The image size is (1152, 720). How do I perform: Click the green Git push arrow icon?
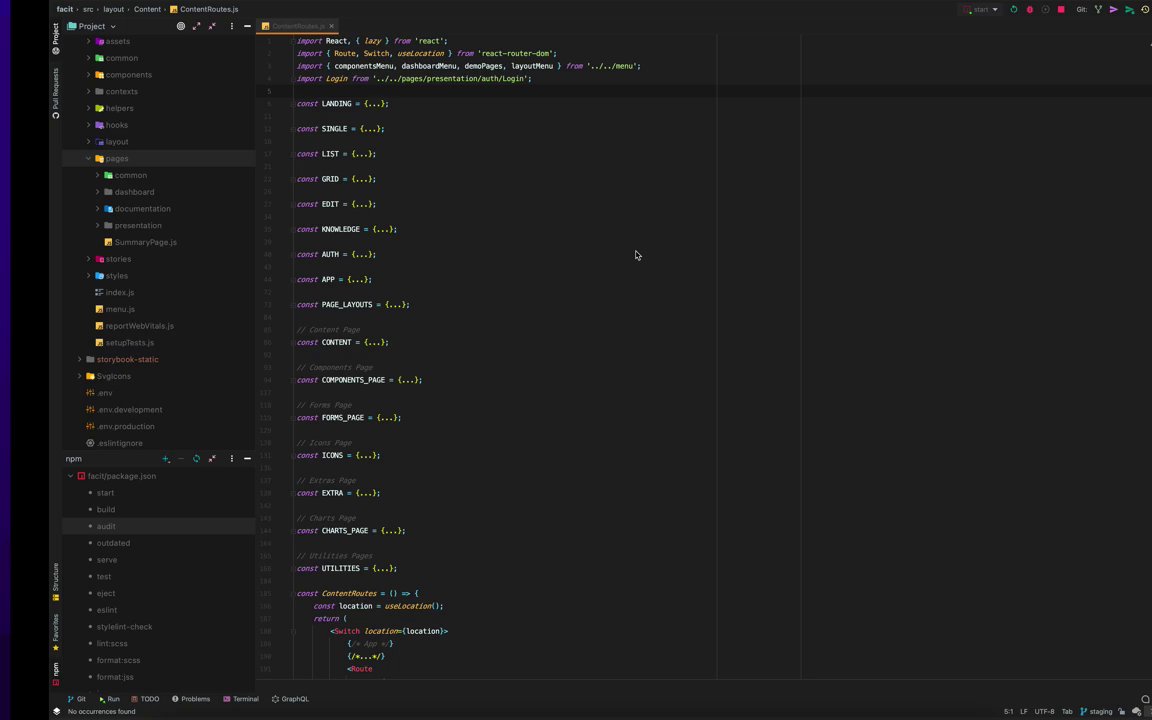(x=1129, y=10)
